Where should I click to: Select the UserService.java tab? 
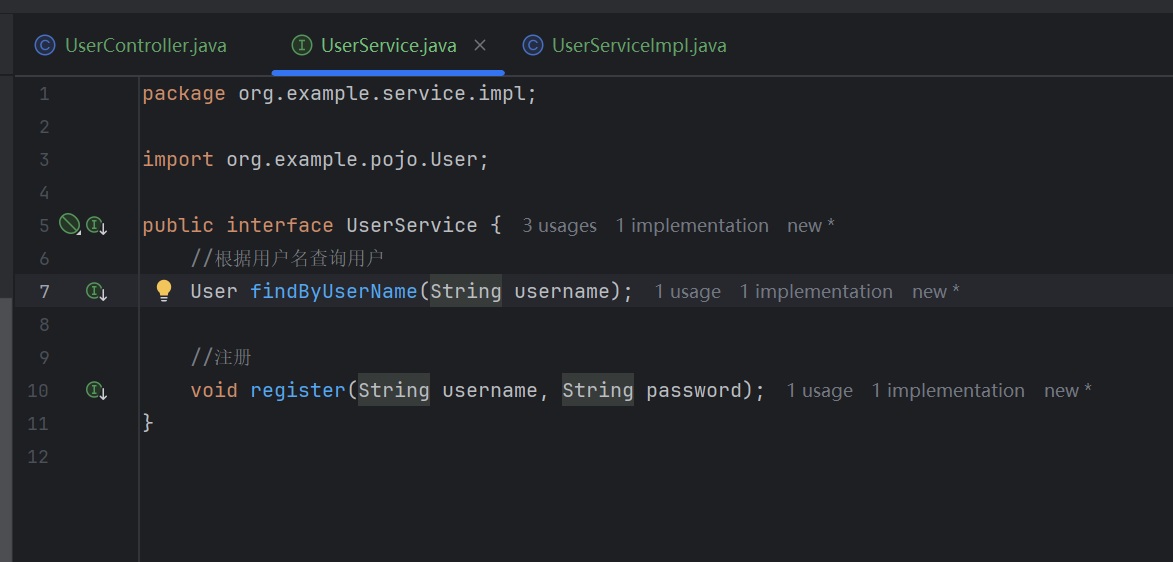pos(388,46)
